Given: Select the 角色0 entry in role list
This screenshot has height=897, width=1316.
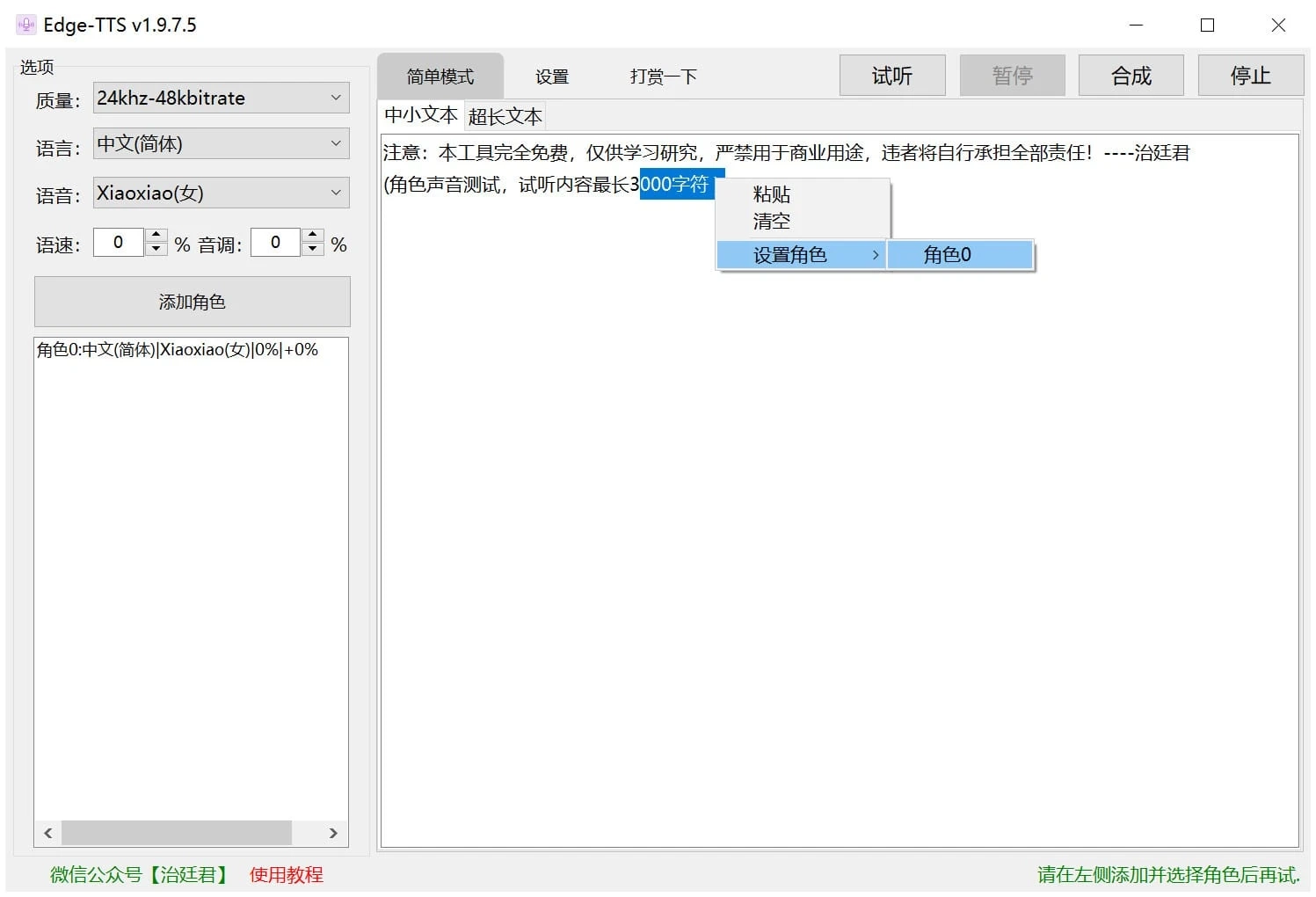Looking at the screenshot, I should tap(177, 350).
